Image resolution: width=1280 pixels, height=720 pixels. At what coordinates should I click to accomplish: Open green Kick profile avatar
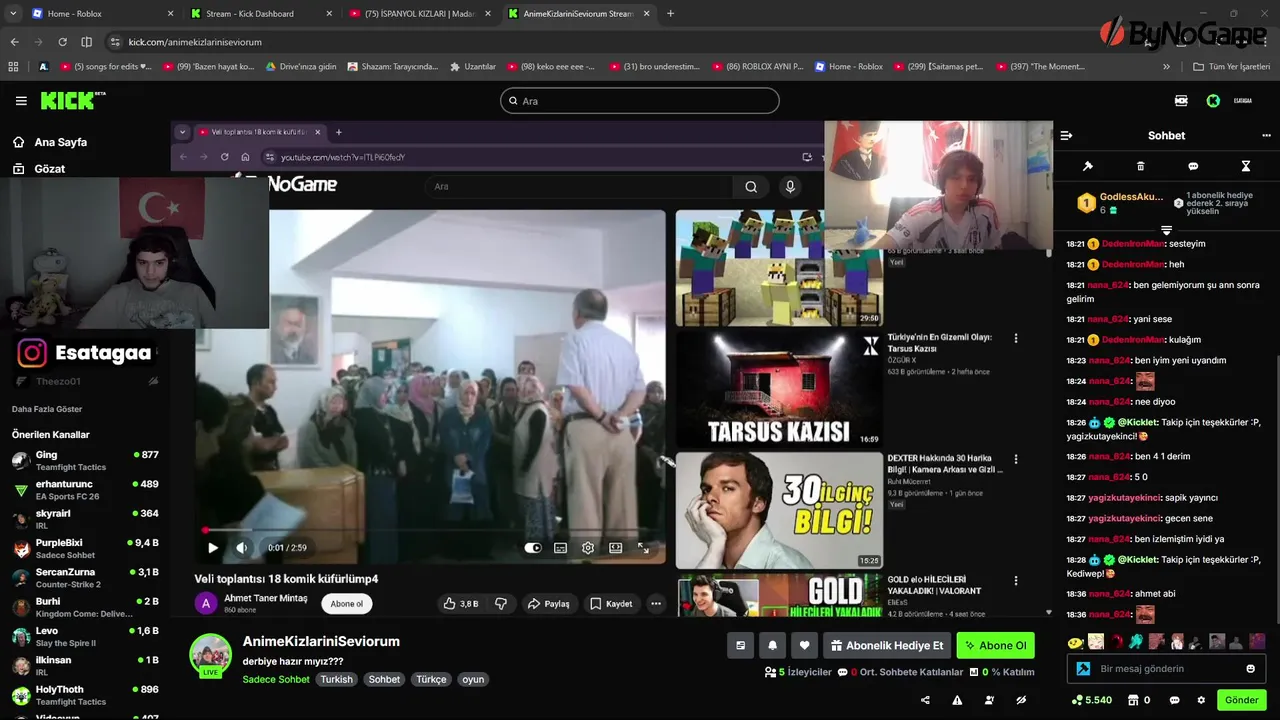tap(1213, 101)
